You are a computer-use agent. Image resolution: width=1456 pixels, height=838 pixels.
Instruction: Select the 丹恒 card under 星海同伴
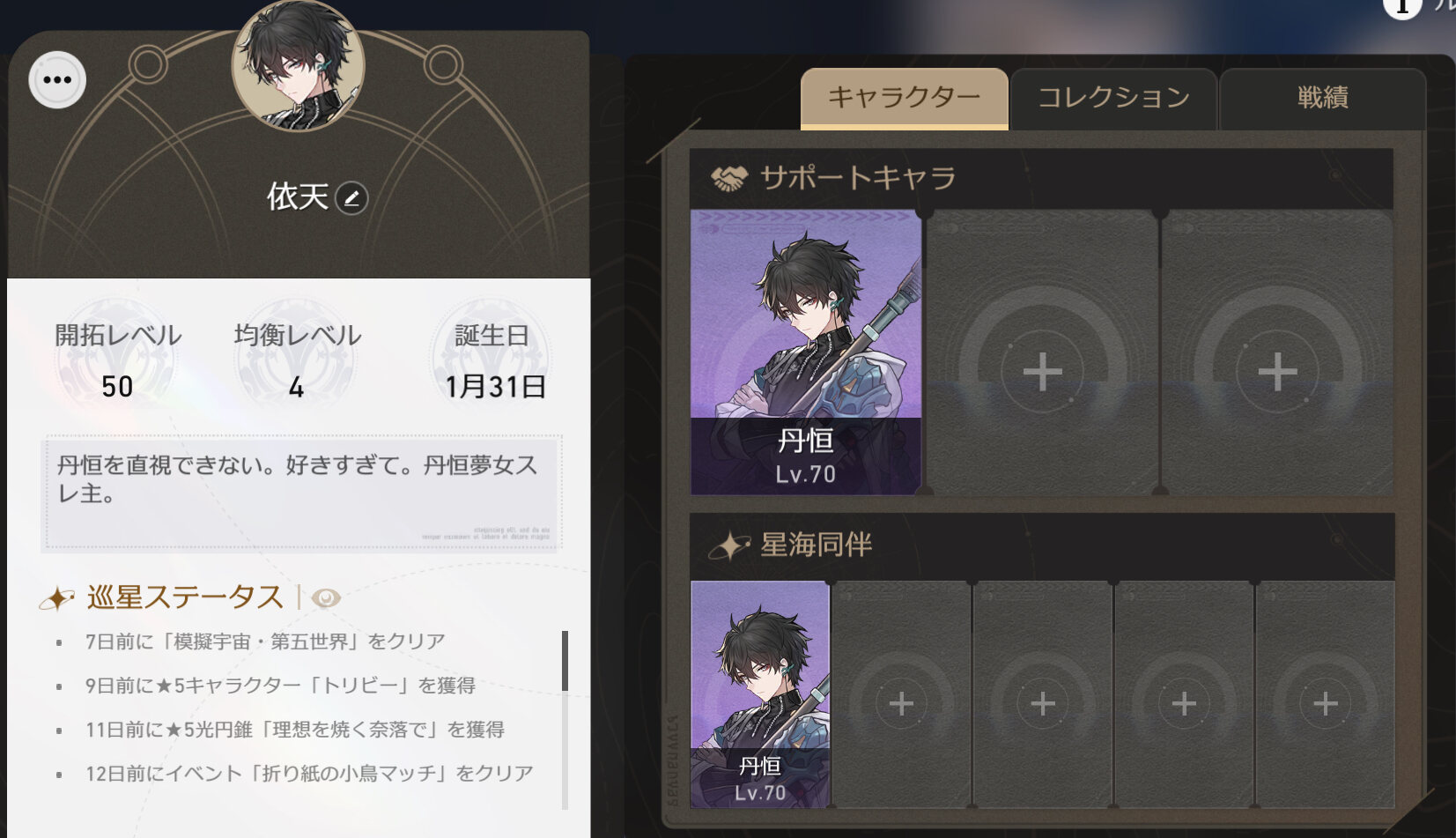(760, 694)
